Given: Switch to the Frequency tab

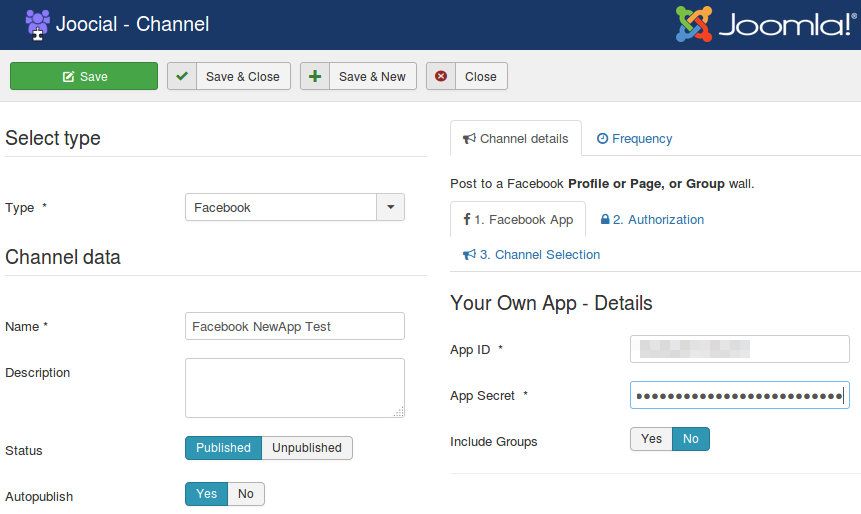Looking at the screenshot, I should (635, 138).
